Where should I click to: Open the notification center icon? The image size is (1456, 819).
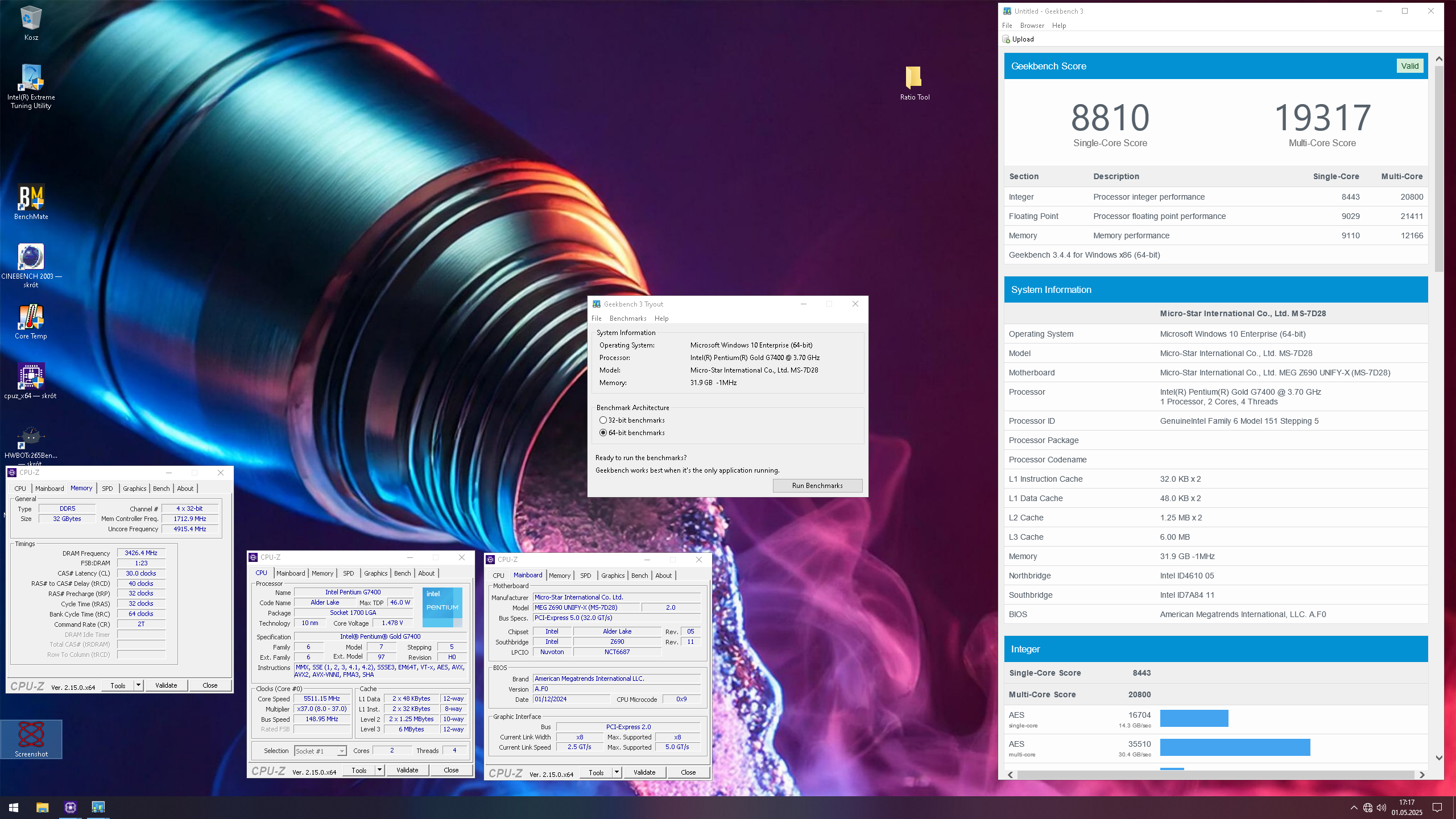1437,808
